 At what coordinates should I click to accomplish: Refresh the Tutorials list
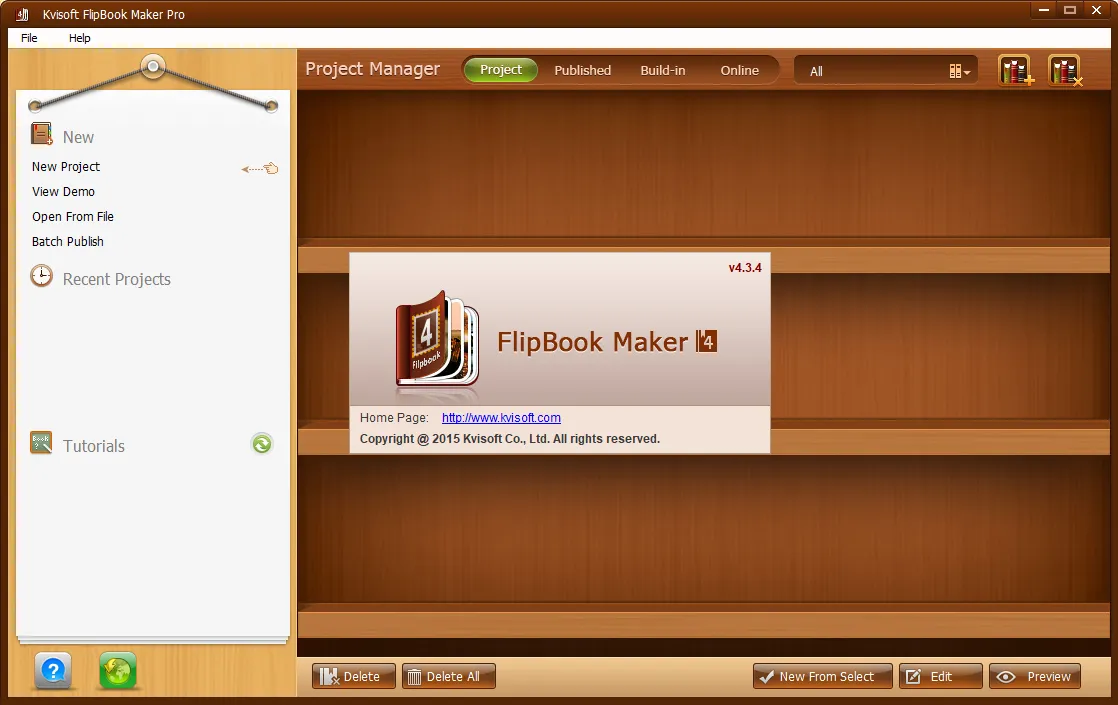pos(262,444)
